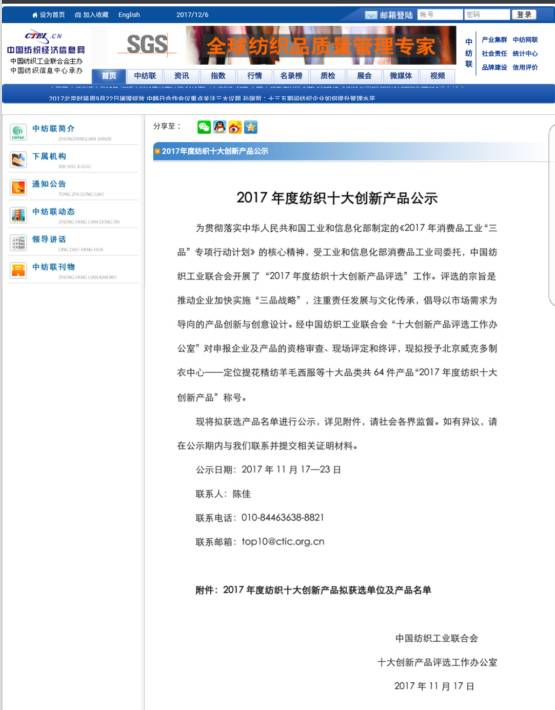The height and width of the screenshot is (710, 555).
Task: Switch to the 视频 tab
Action: 437,76
